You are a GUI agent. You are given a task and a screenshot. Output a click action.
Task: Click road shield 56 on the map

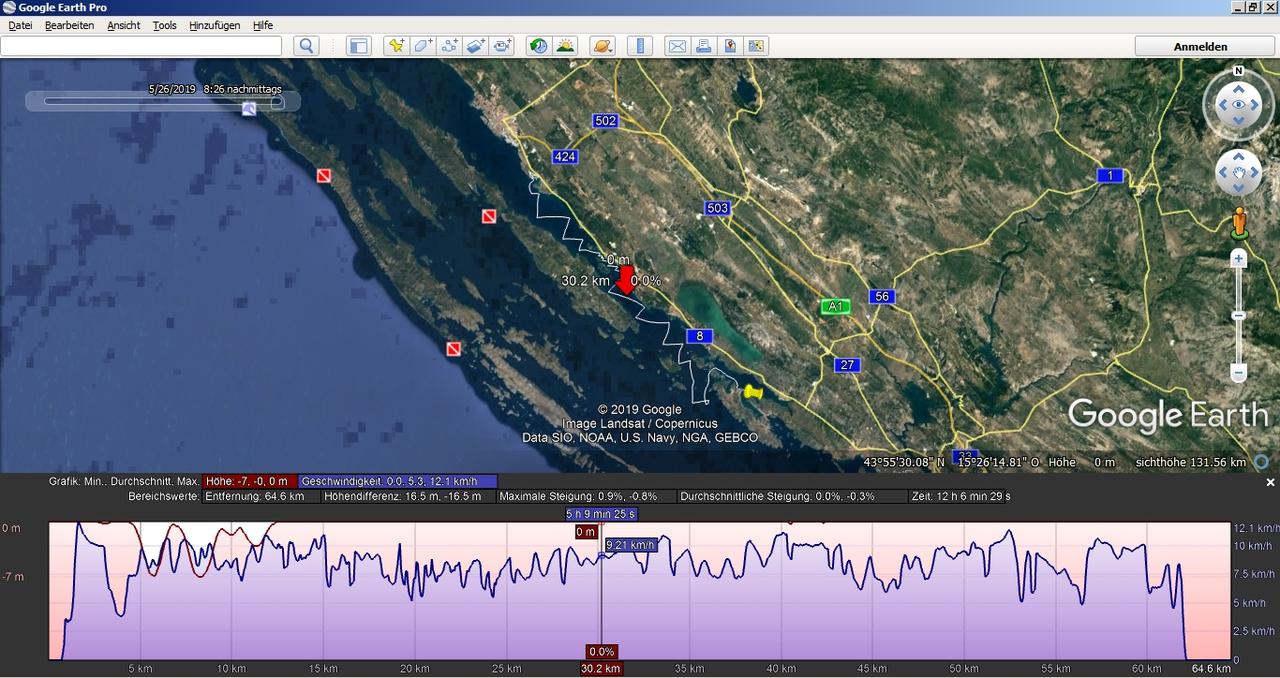point(881,296)
